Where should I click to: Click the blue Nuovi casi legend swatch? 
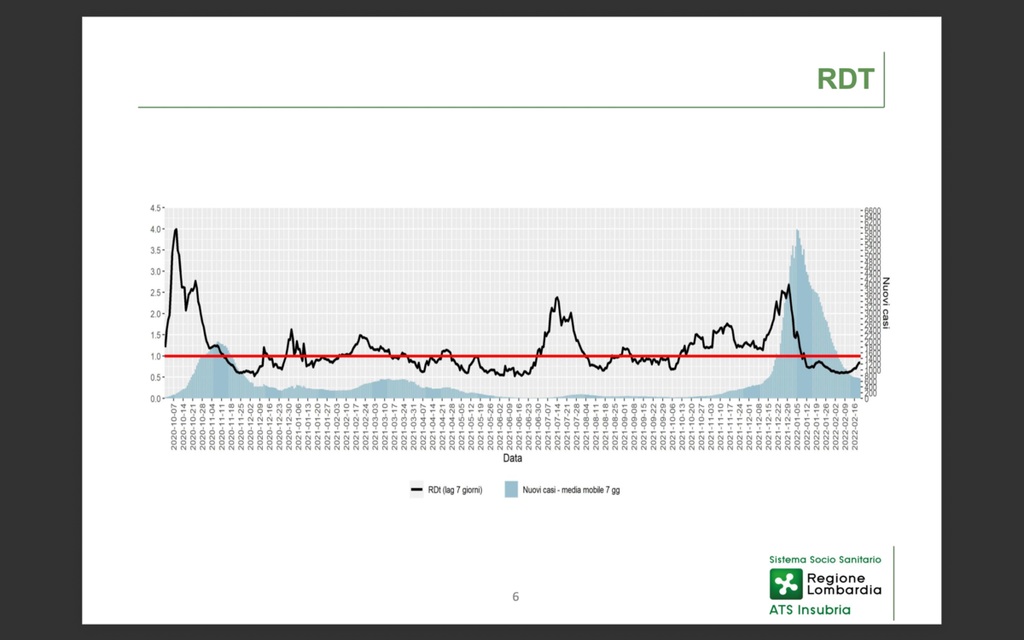pyautogui.click(x=511, y=490)
